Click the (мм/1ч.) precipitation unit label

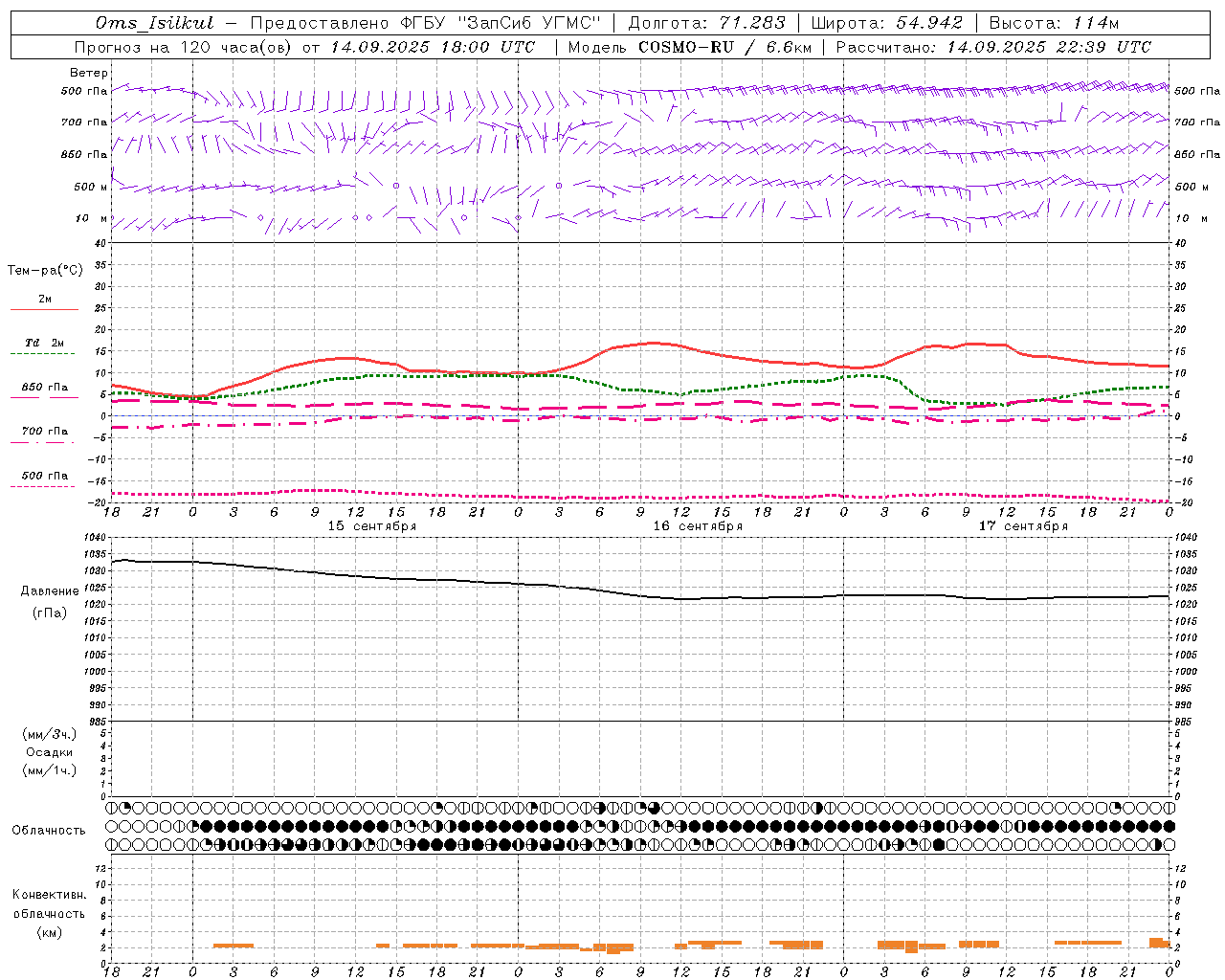point(49,770)
